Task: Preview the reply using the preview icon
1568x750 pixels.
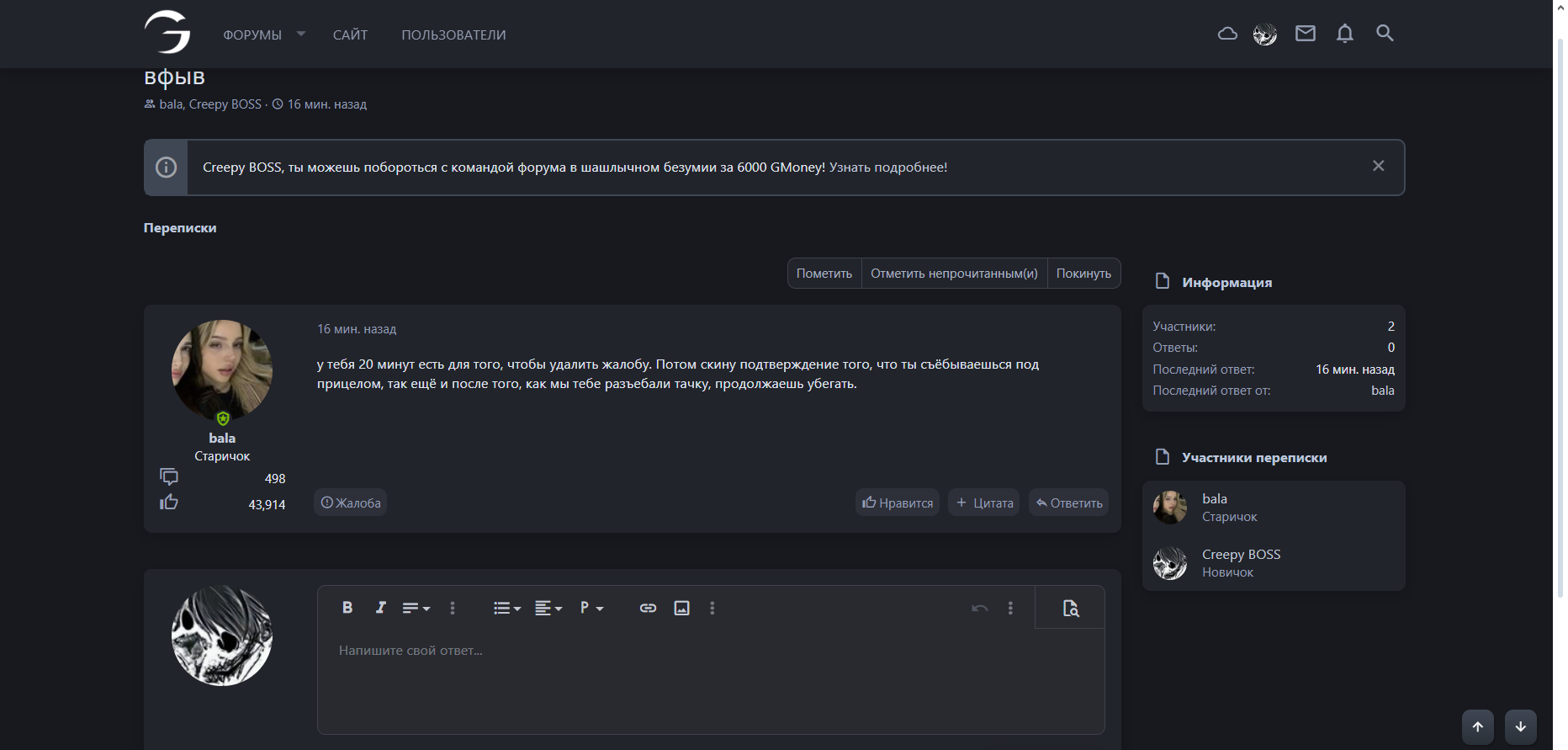Action: (x=1070, y=608)
